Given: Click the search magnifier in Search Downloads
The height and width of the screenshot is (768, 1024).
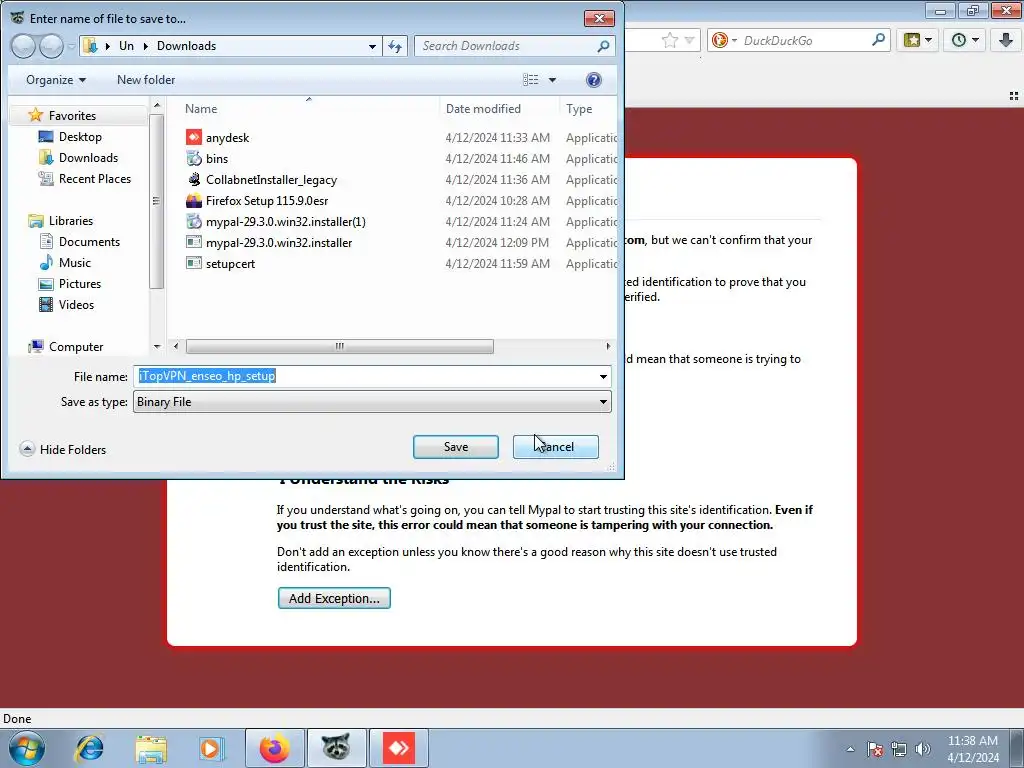Looking at the screenshot, I should 603,46.
